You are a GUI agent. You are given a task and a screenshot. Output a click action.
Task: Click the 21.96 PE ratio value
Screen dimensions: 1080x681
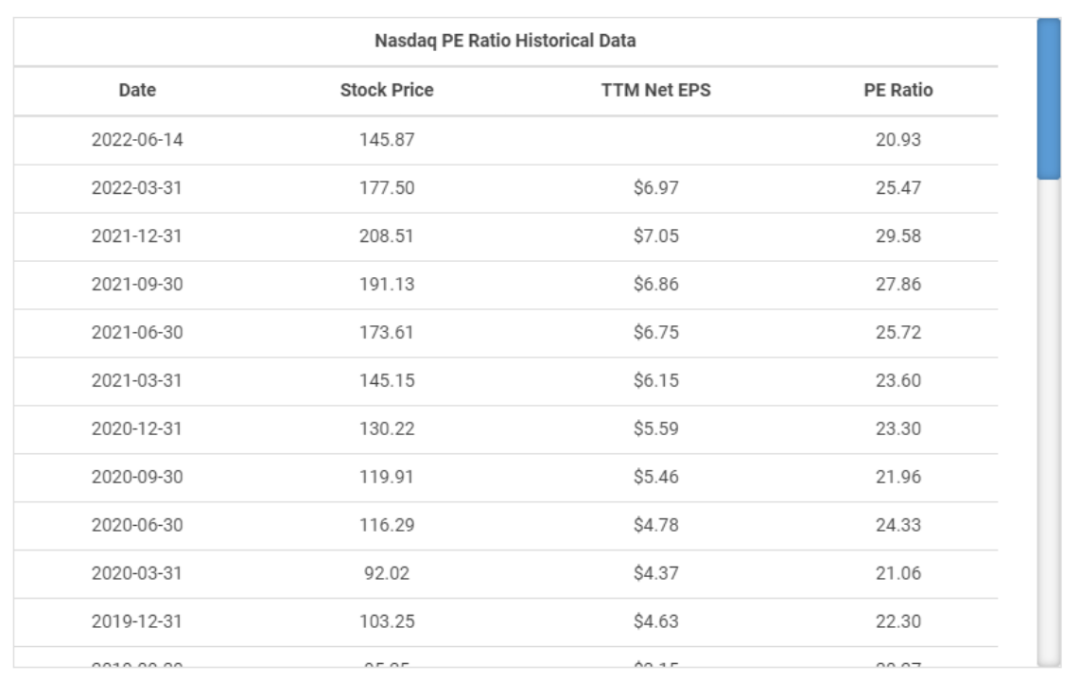coord(897,476)
